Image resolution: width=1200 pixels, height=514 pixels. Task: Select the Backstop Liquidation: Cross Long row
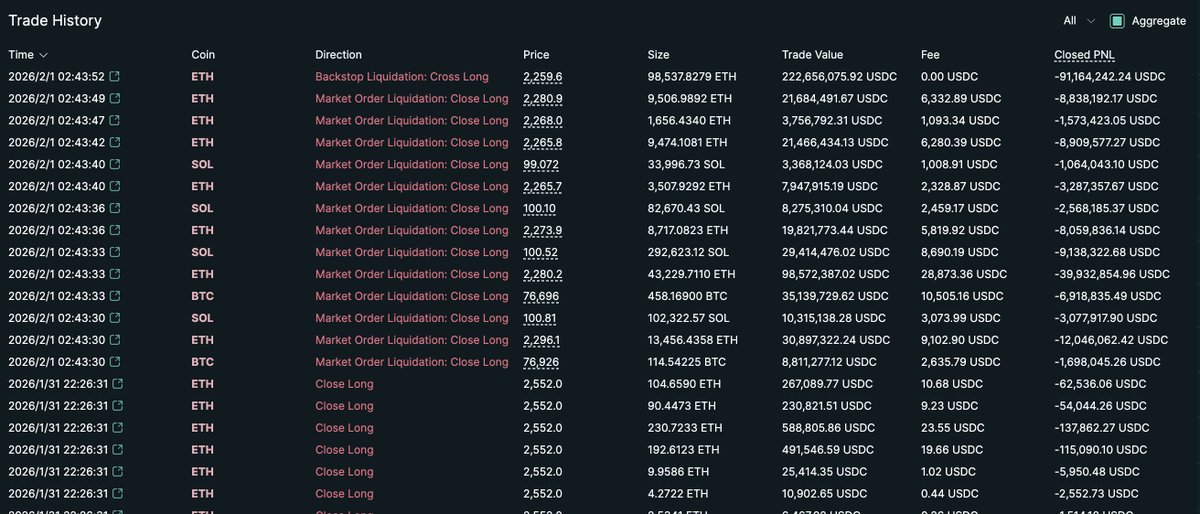402,76
